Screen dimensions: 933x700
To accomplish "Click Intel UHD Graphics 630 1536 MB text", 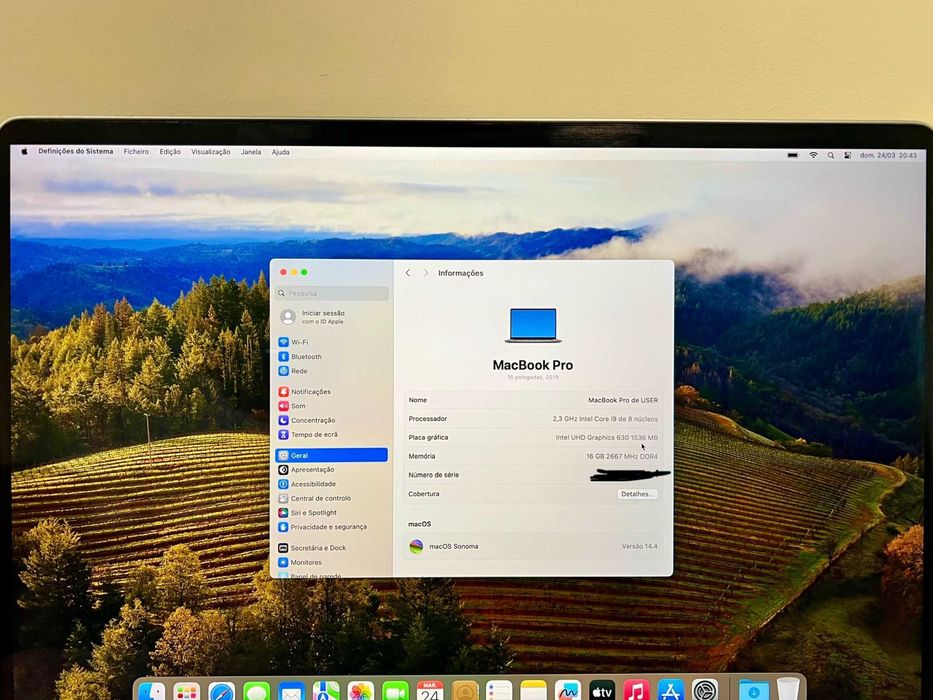I will point(606,438).
